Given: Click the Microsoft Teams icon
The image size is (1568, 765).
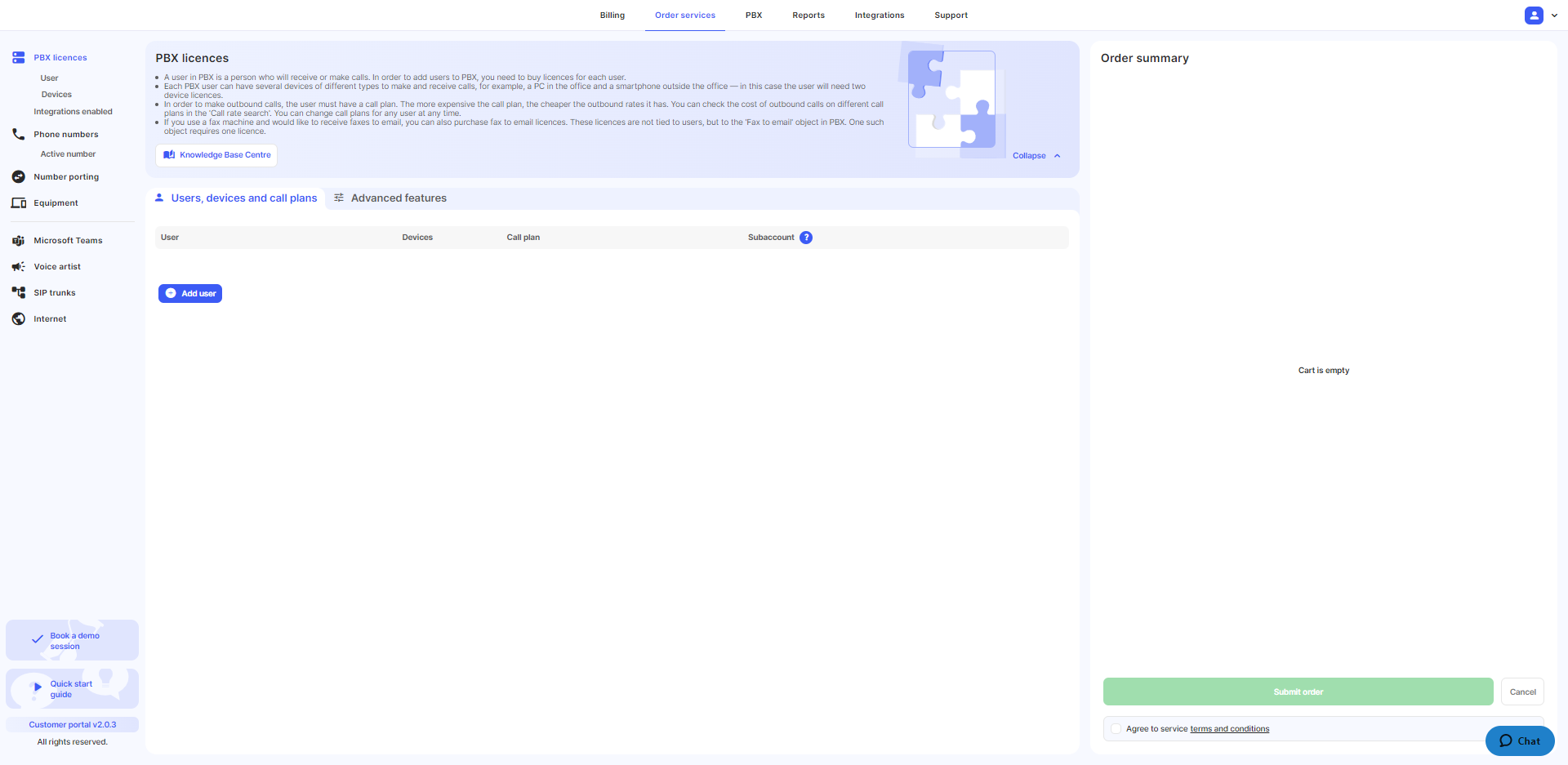Looking at the screenshot, I should (x=19, y=240).
